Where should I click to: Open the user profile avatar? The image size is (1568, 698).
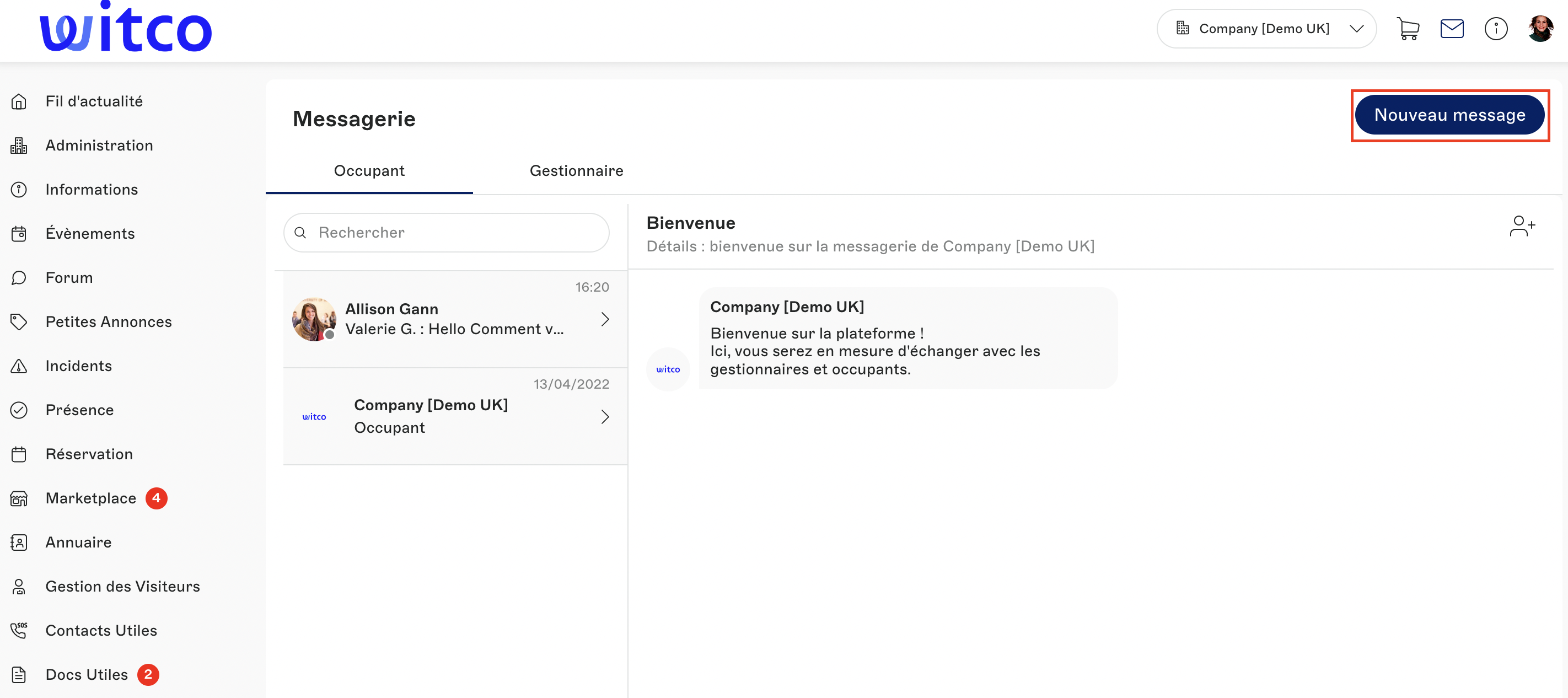tap(1540, 29)
